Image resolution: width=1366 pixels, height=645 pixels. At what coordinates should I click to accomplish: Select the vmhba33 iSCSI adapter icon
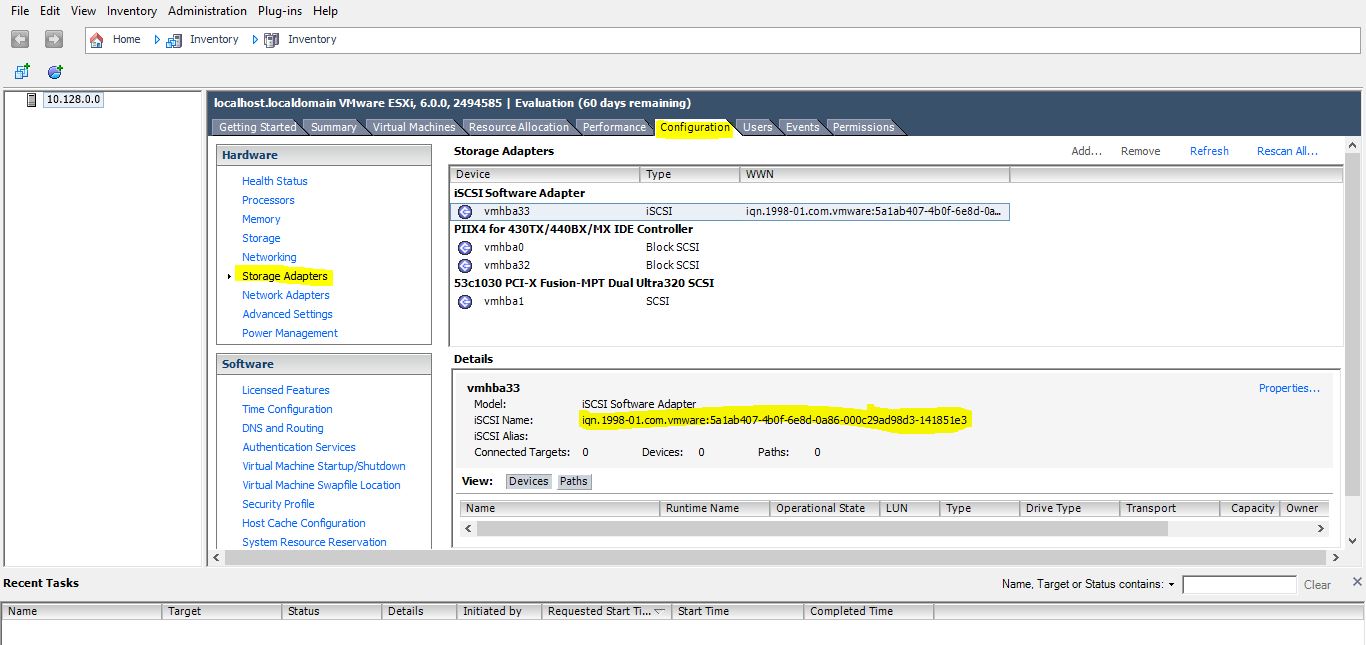[463, 211]
